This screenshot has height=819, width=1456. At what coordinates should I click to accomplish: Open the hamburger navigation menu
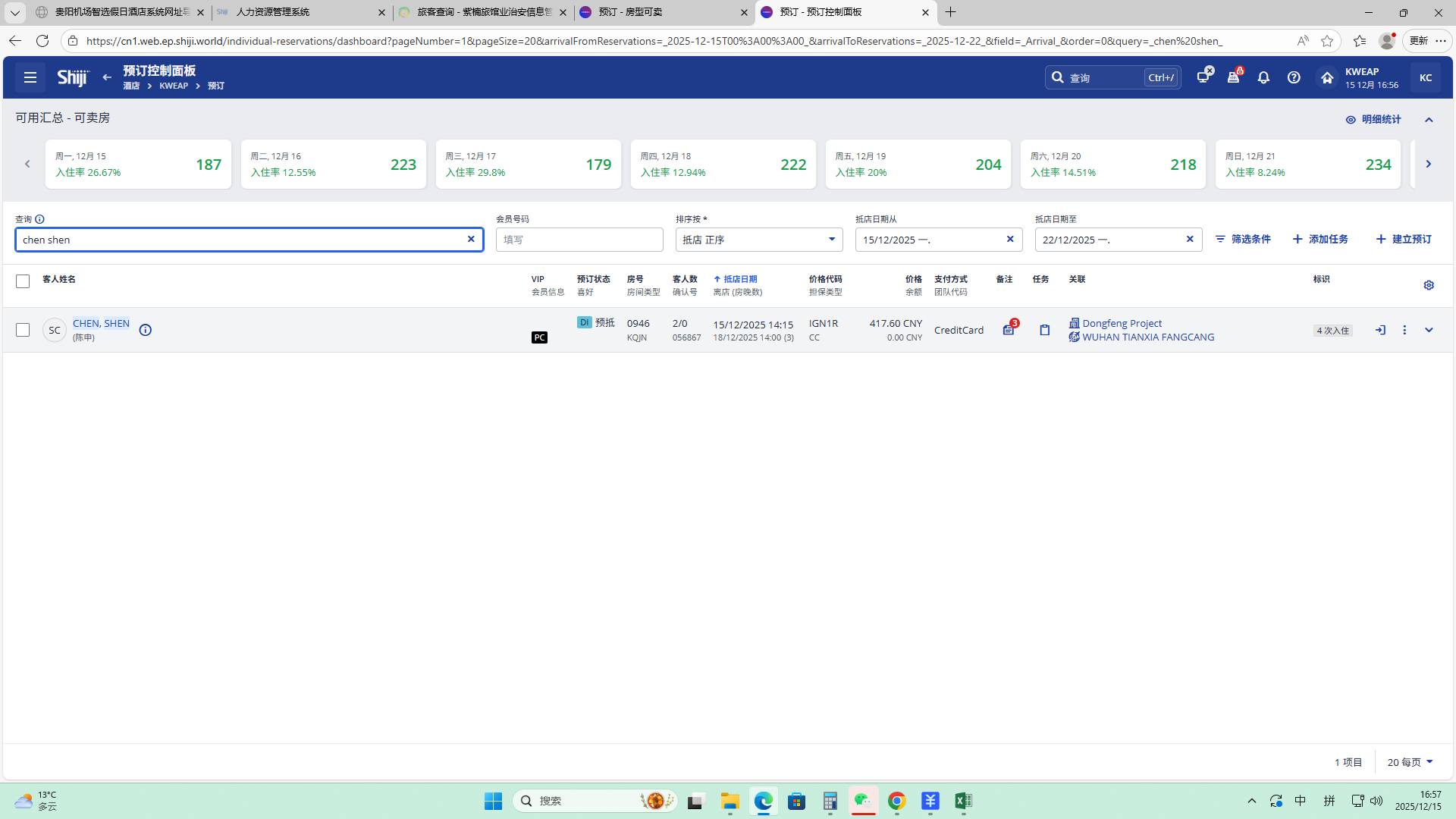[x=30, y=77]
